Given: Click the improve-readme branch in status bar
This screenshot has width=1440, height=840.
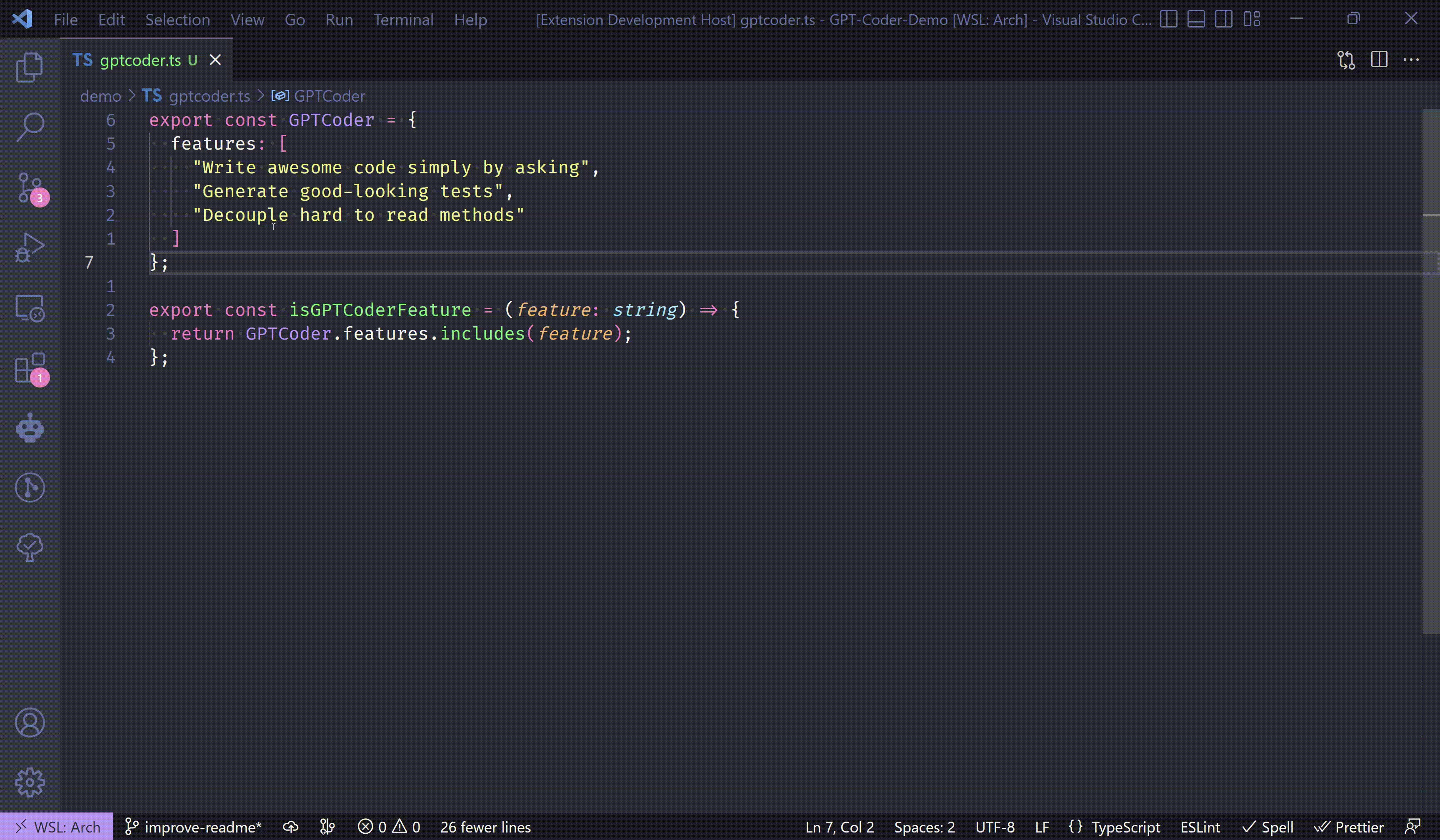Looking at the screenshot, I should pos(193,827).
